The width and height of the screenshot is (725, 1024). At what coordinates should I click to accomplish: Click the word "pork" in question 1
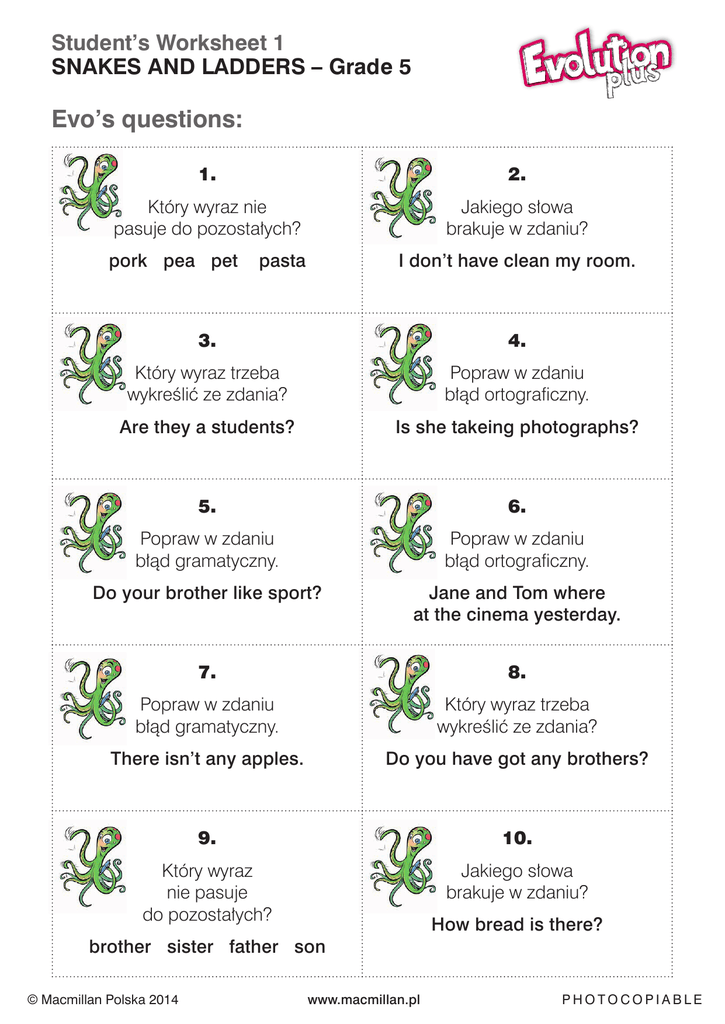(x=128, y=262)
